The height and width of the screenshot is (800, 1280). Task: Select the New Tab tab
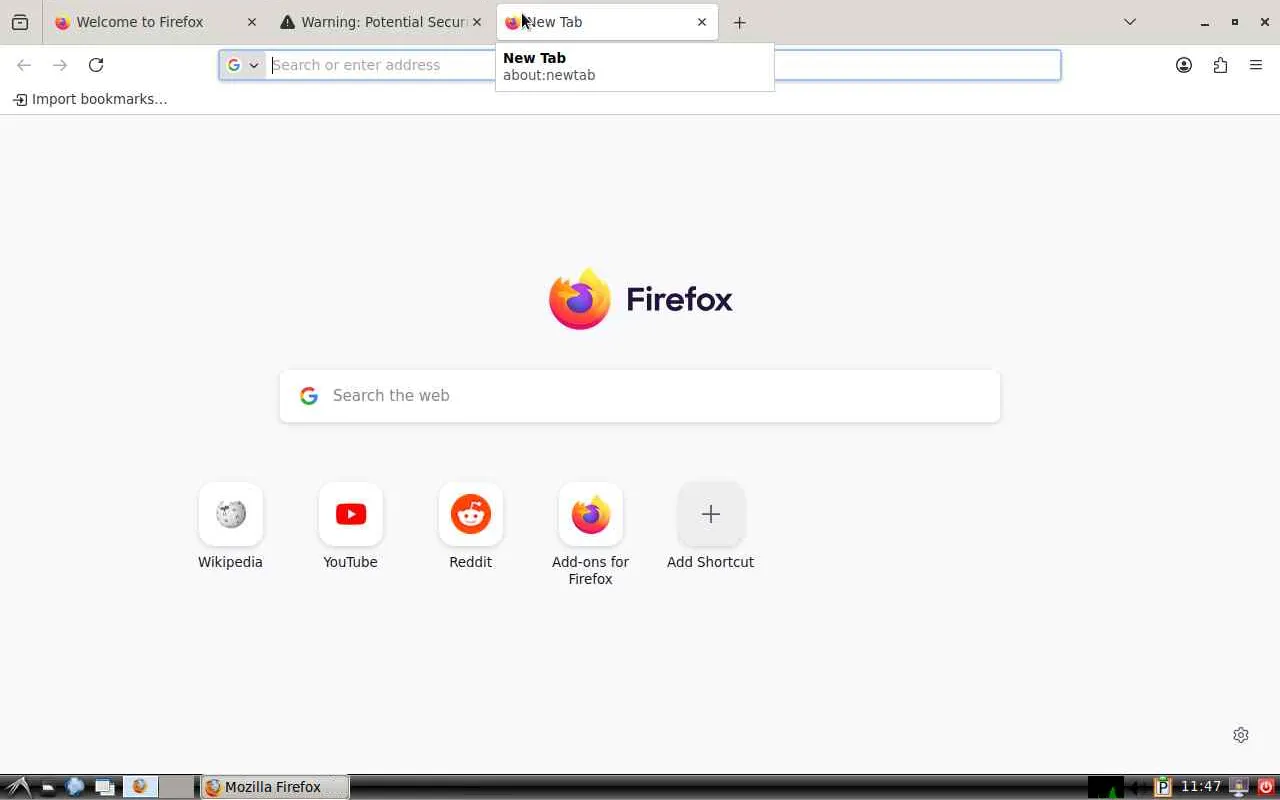607,22
